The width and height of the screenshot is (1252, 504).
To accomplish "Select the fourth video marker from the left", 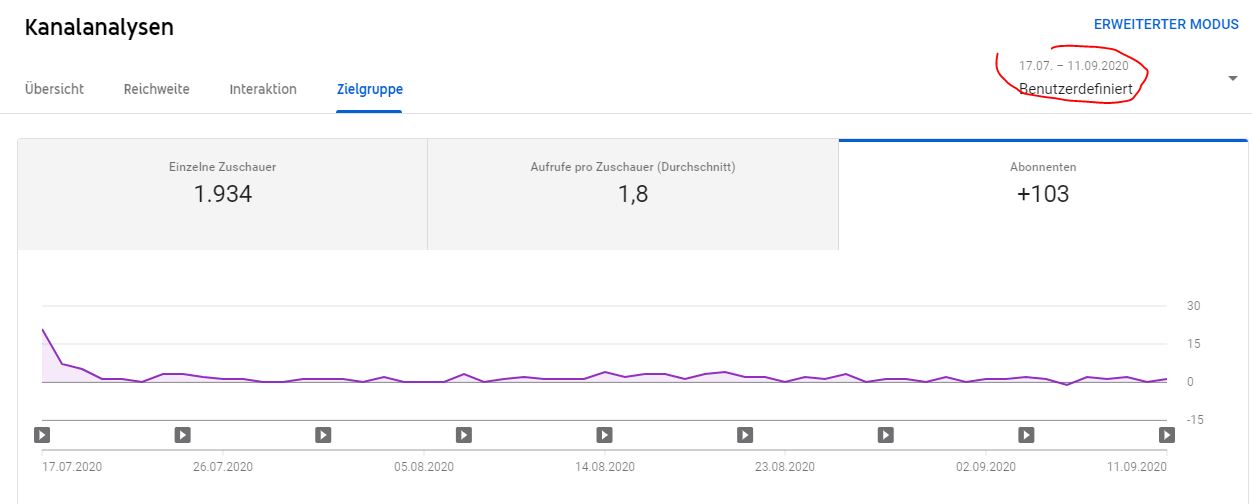I will point(464,435).
